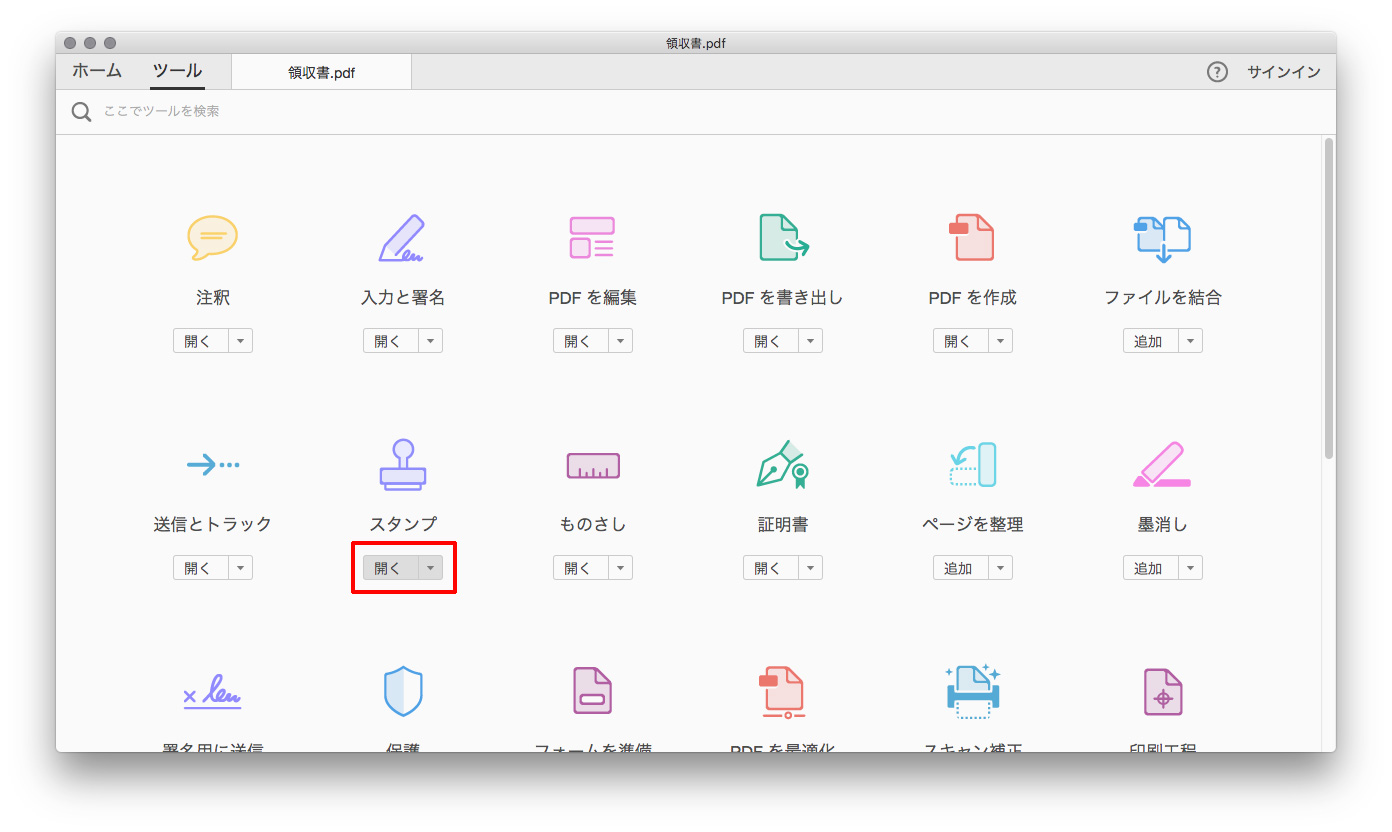Select the Fill & Sign (入力と署名) pen icon

tap(402, 238)
